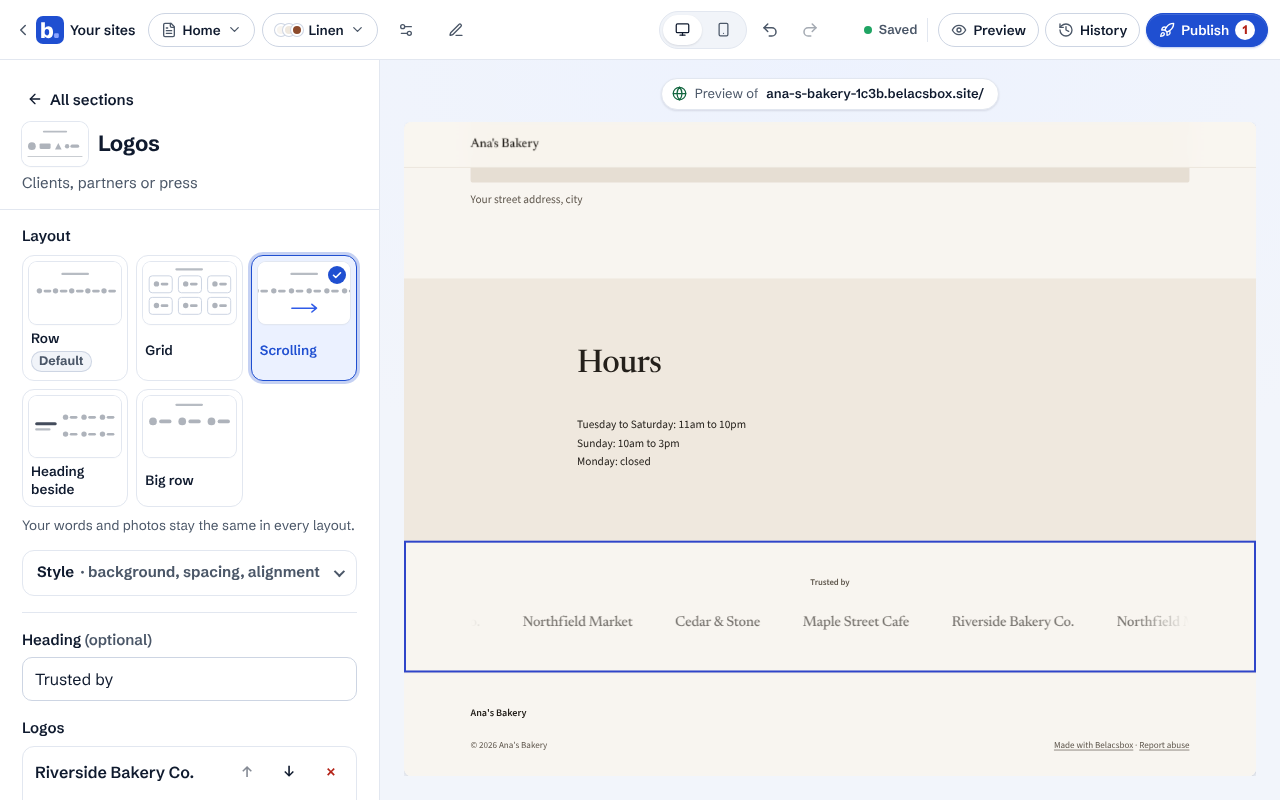Click the Report abuse link

click(1164, 745)
